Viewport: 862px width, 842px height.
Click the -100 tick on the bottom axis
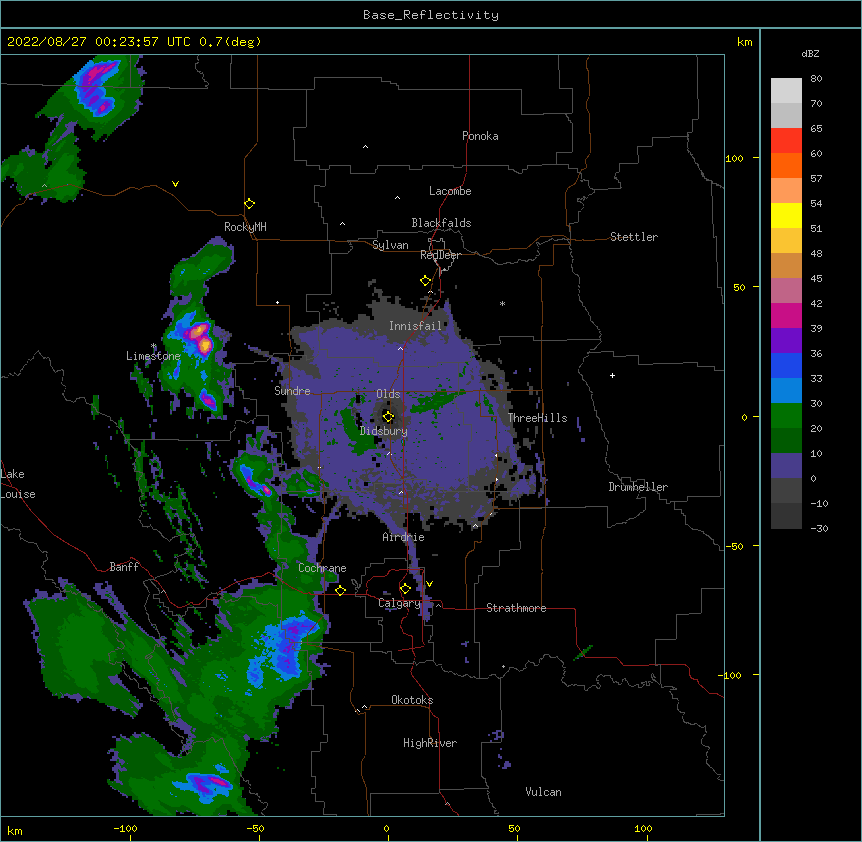(125, 828)
